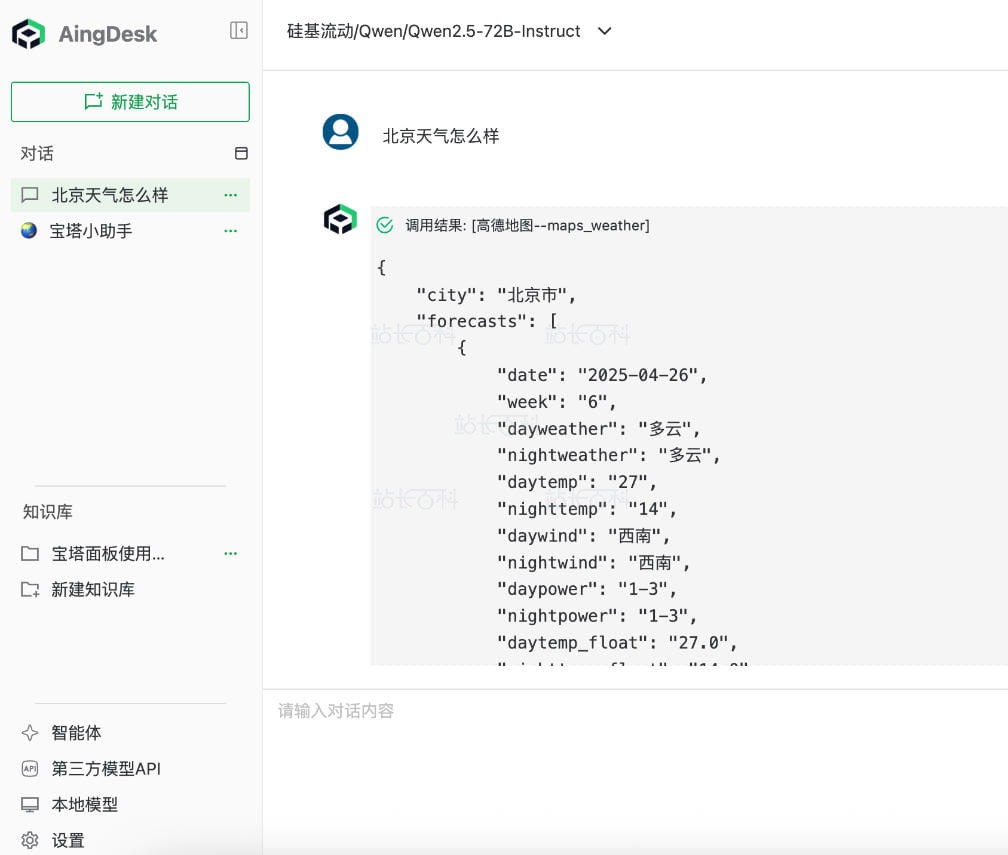Viewport: 1008px width, 855px height.
Task: Click the gear icon beside 设置
Action: [30, 840]
